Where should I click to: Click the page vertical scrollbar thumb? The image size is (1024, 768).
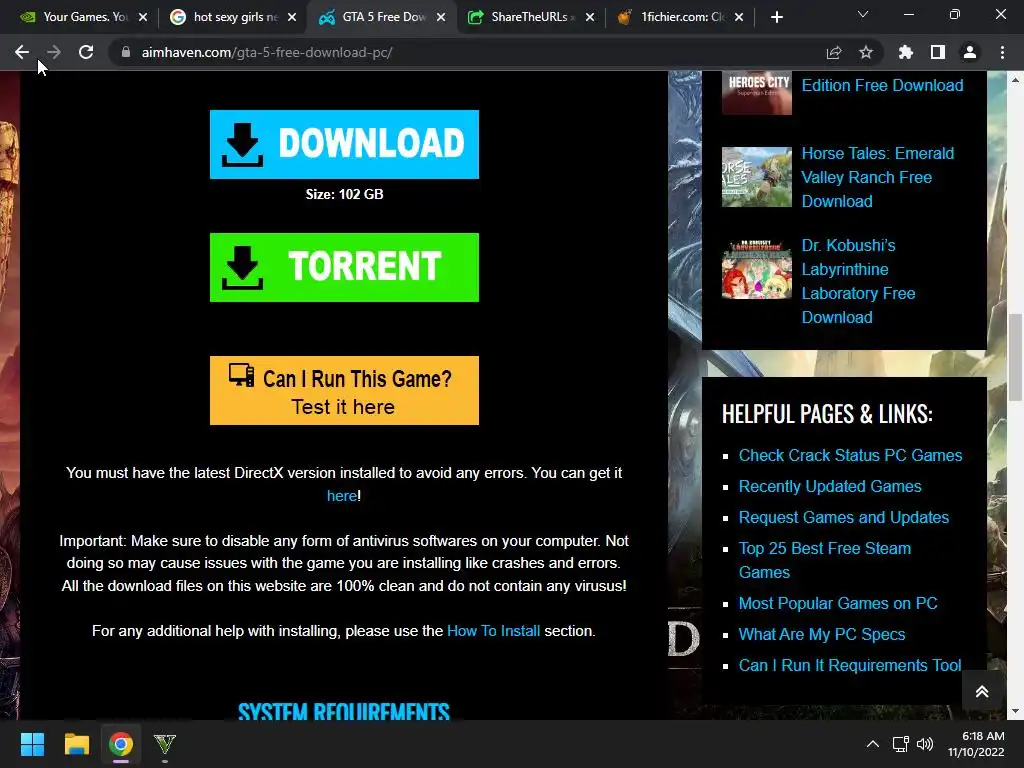coord(1015,358)
